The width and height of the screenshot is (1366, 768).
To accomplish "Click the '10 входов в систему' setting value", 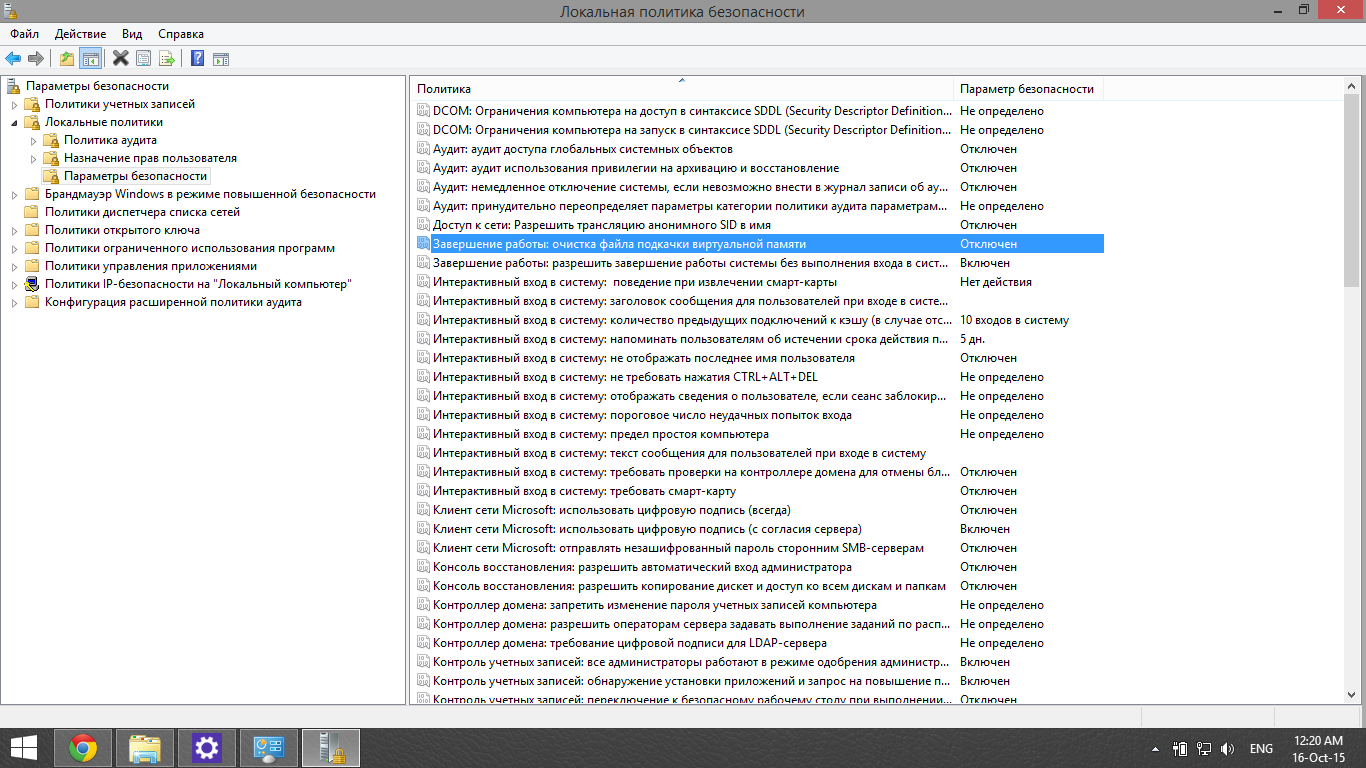I will 1014,320.
